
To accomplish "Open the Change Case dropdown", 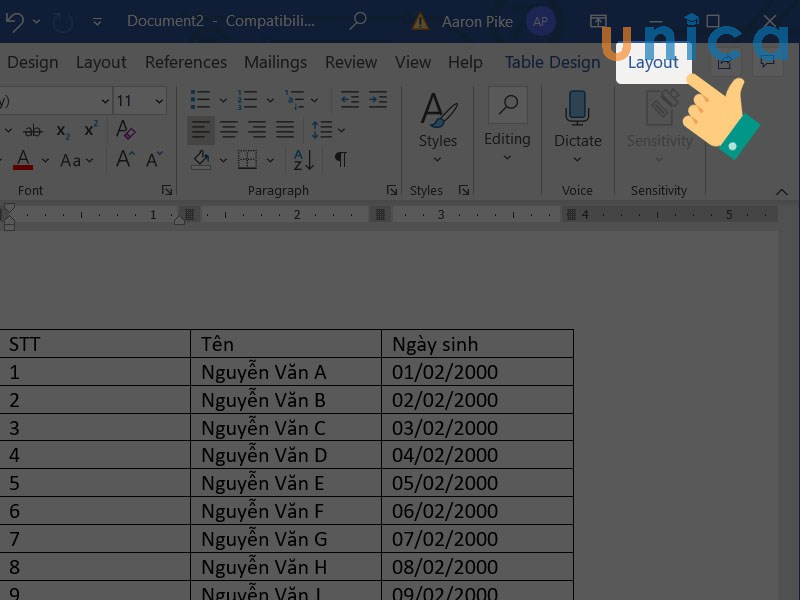I will click(77, 160).
